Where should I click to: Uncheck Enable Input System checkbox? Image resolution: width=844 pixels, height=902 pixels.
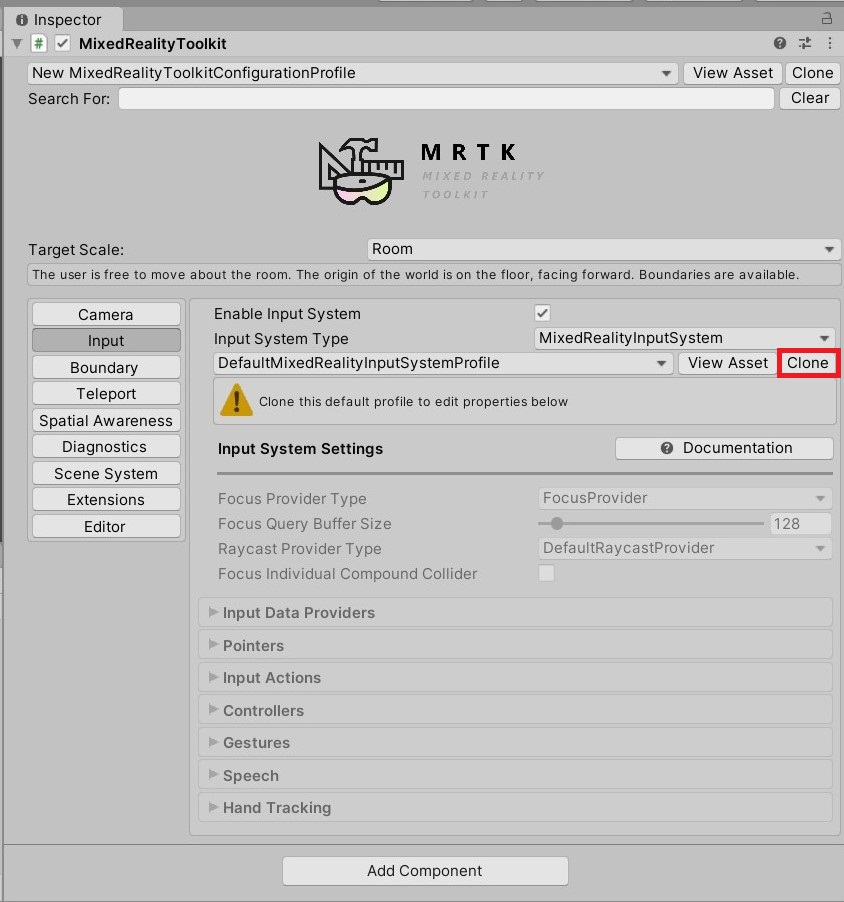[x=542, y=313]
